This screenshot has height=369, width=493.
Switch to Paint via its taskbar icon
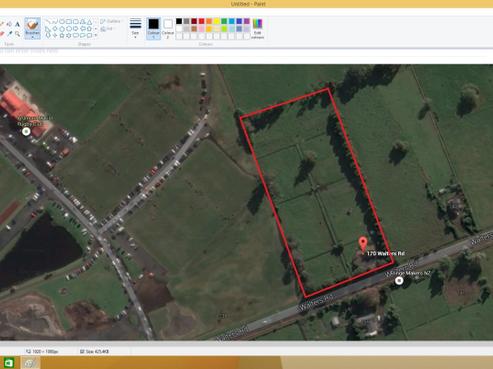[x=31, y=363]
